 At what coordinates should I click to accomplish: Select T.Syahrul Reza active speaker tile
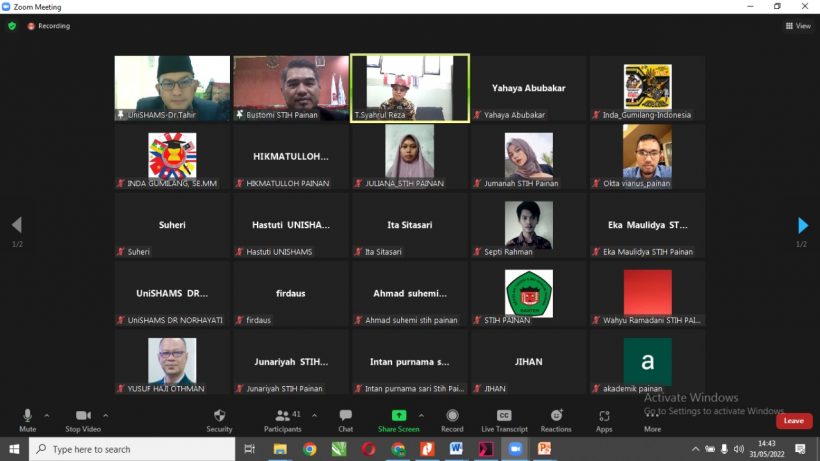click(x=409, y=88)
